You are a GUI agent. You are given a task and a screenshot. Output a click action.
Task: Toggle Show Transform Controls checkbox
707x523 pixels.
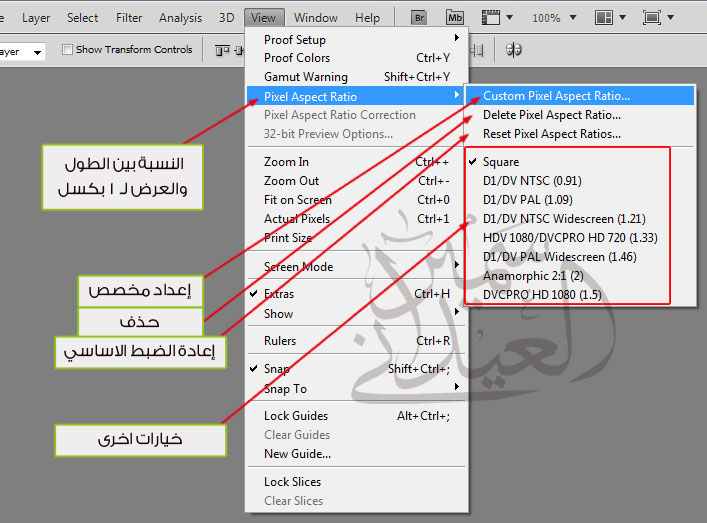67,50
